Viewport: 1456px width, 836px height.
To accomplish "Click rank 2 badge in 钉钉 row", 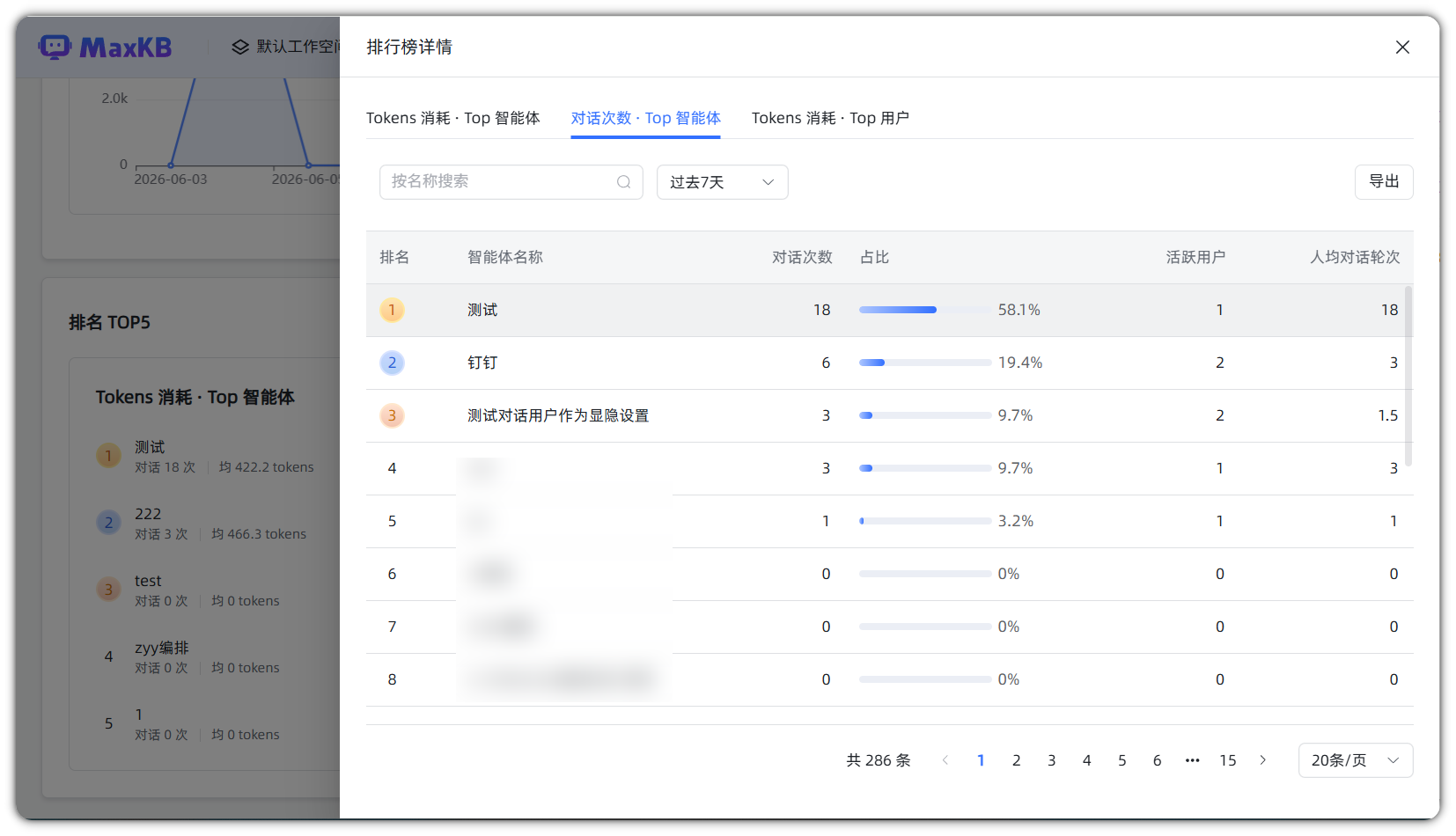I will 392,363.
